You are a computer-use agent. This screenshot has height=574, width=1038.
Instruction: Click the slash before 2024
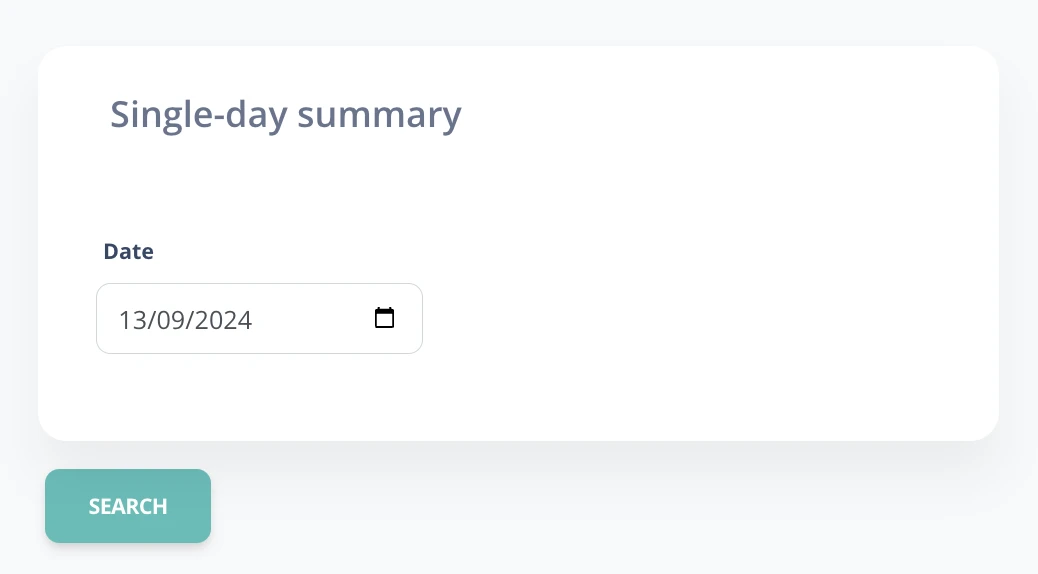click(x=191, y=320)
